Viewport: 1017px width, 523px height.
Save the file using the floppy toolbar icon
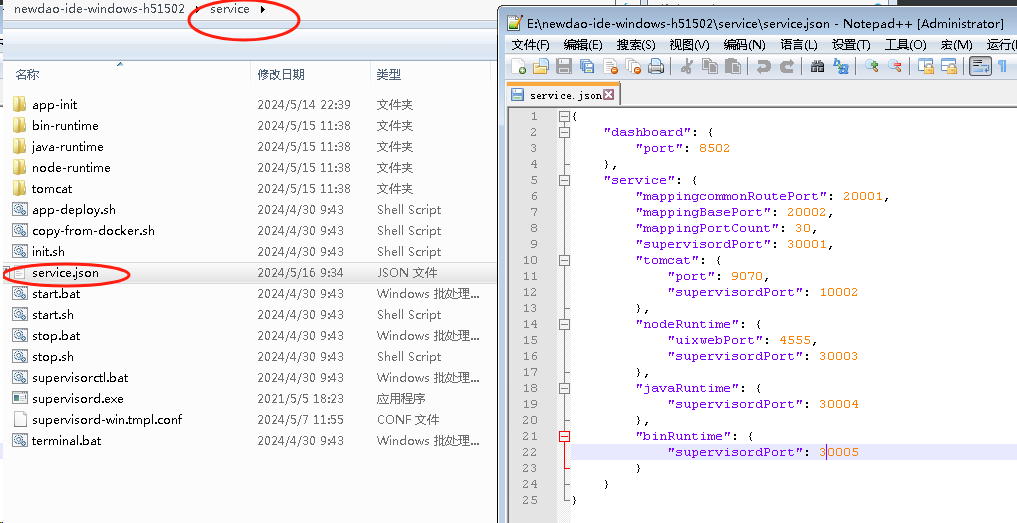pos(564,66)
